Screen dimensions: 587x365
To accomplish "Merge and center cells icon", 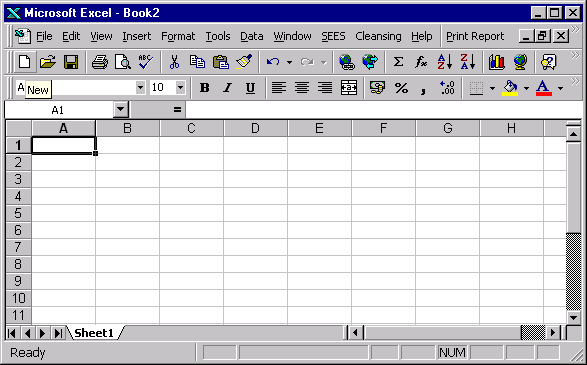I will (x=349, y=88).
